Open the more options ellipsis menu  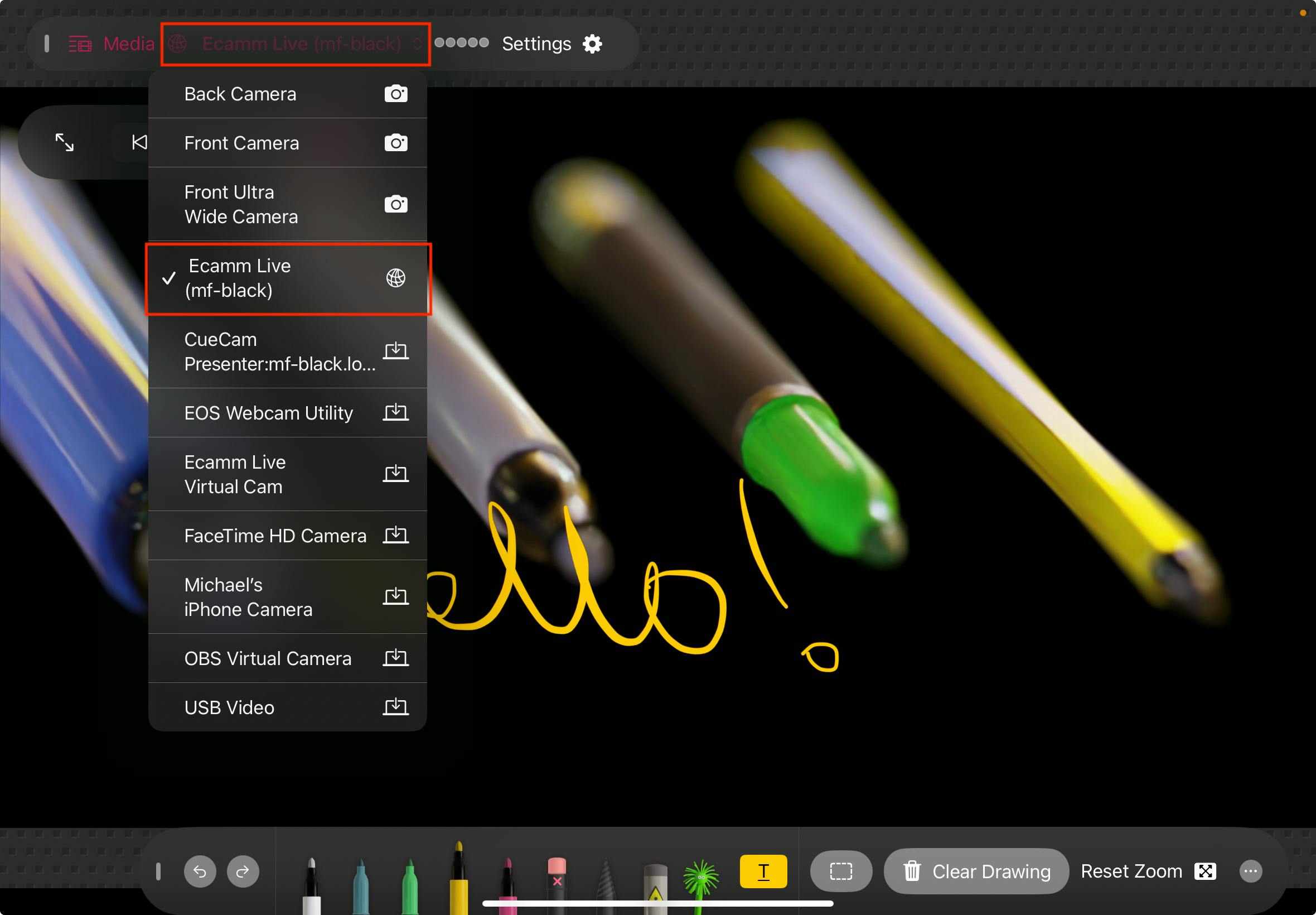1250,871
